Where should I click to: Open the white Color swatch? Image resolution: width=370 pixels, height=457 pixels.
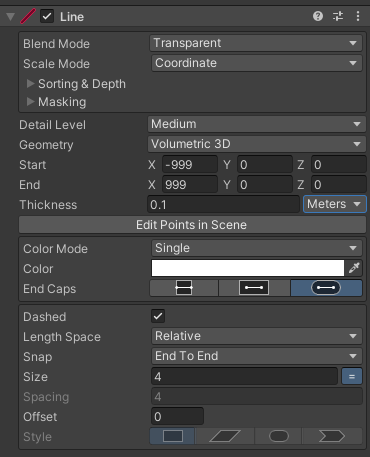[248, 268]
